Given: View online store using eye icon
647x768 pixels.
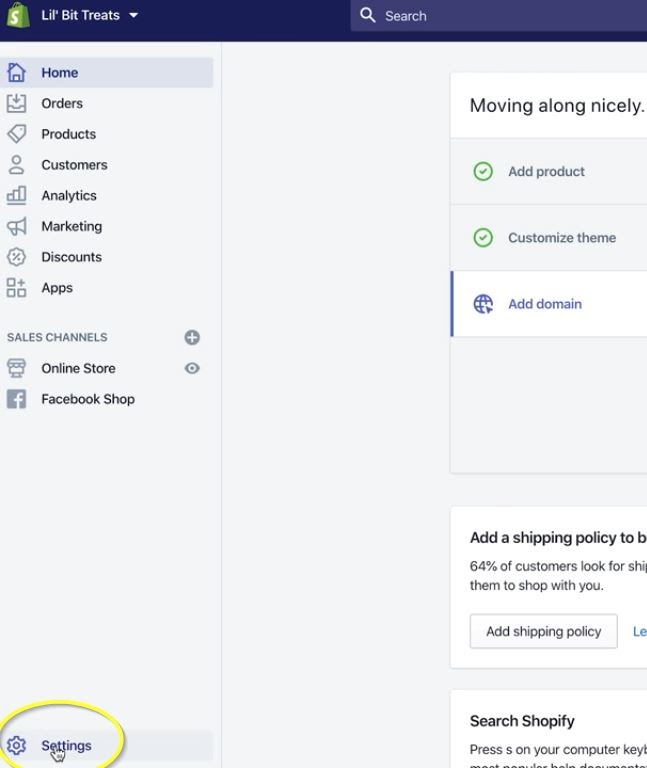Looking at the screenshot, I should [x=192, y=368].
